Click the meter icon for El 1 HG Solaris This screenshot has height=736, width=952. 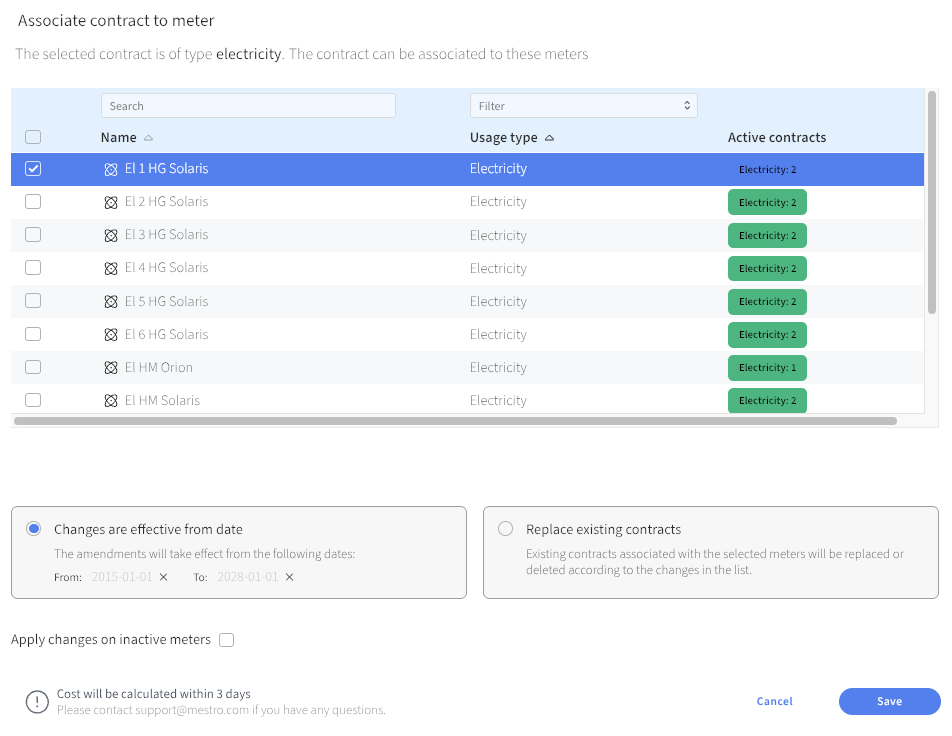point(110,169)
